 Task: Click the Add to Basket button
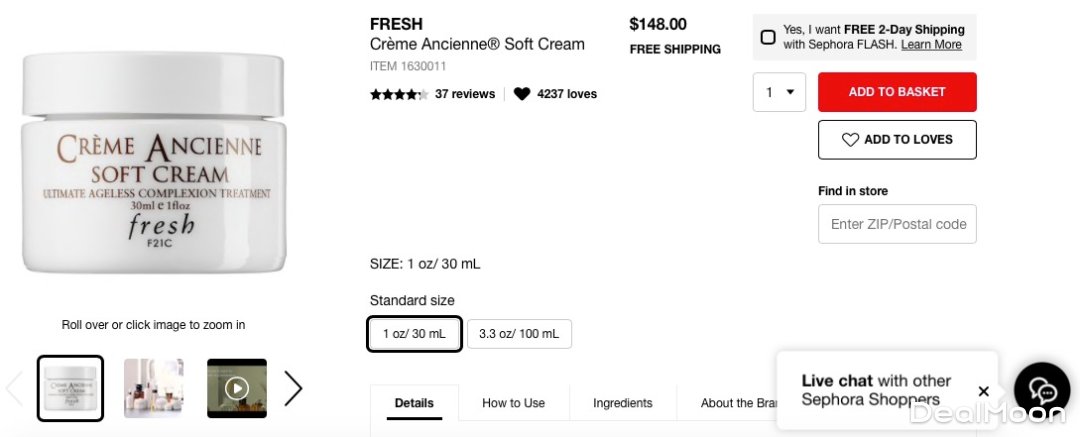[897, 92]
